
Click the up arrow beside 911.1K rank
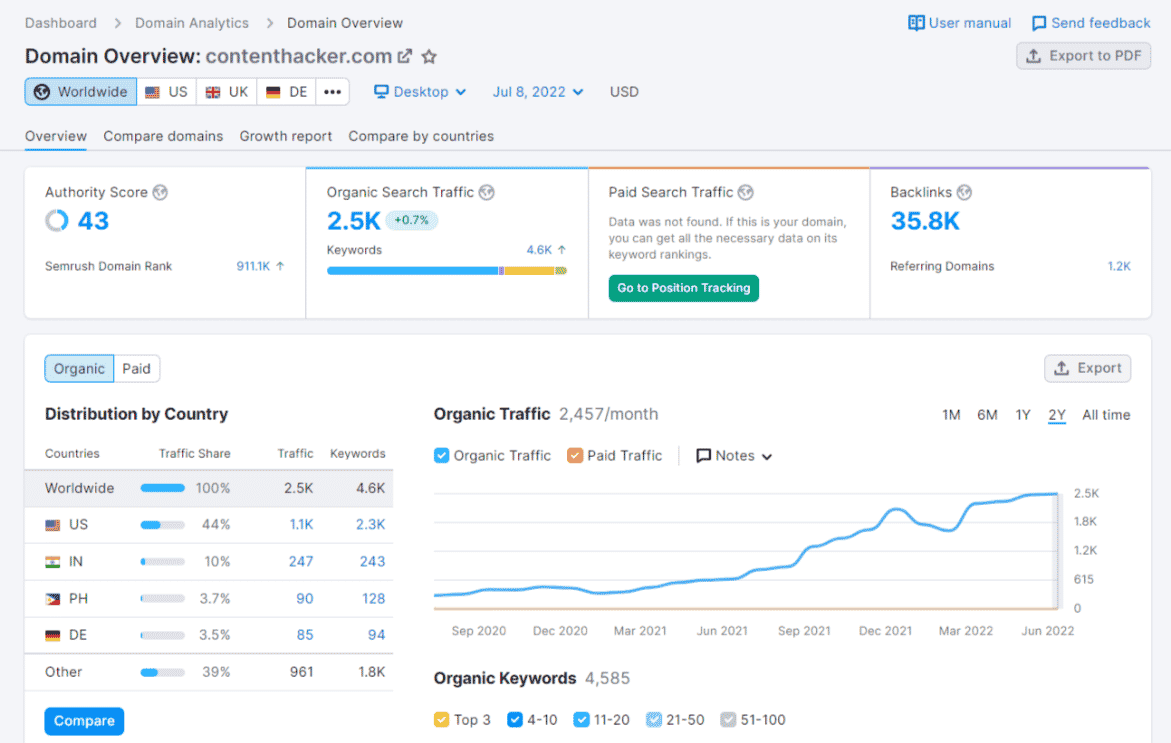pos(280,266)
